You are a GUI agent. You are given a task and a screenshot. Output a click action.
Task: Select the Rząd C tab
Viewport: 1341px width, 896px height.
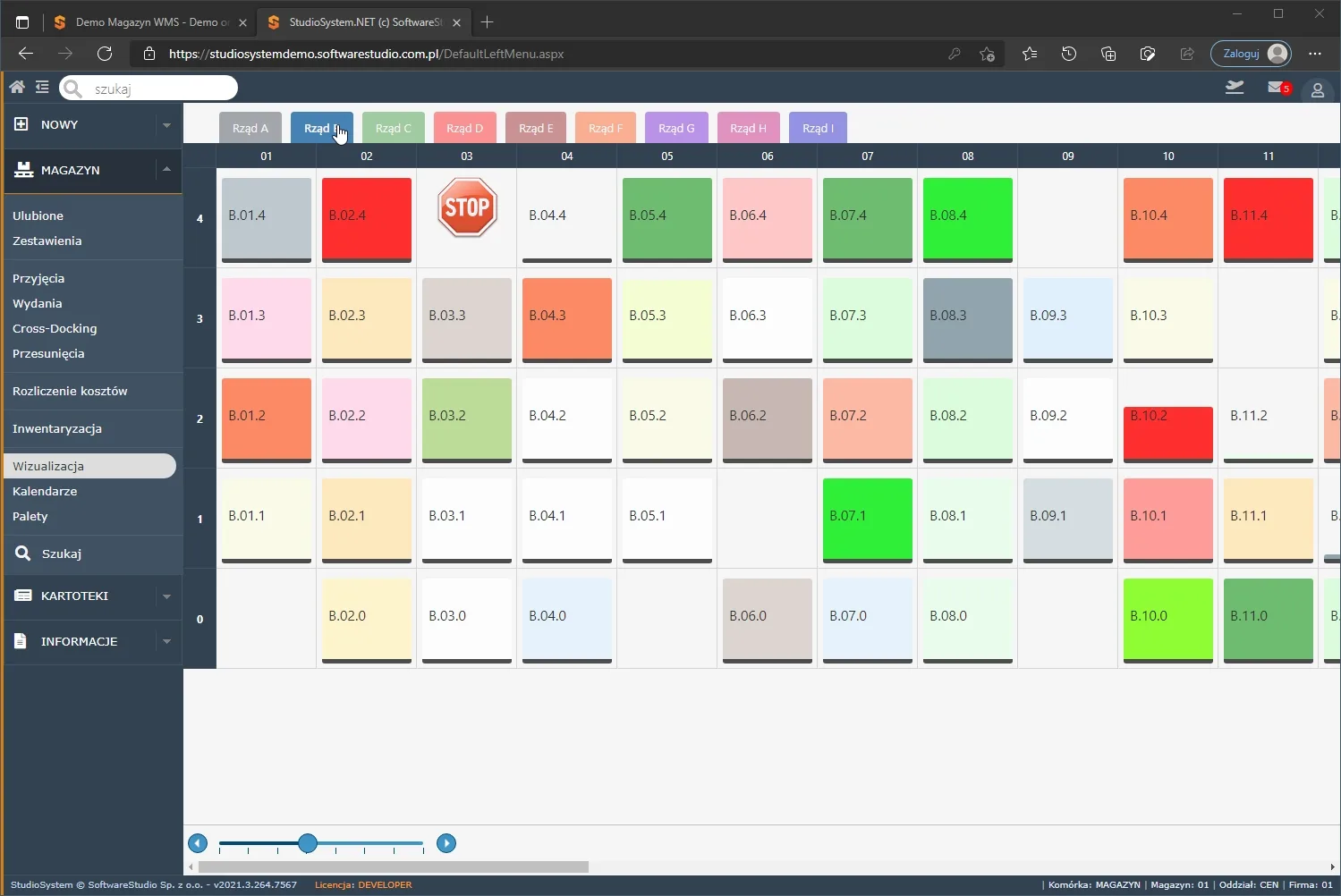(394, 128)
